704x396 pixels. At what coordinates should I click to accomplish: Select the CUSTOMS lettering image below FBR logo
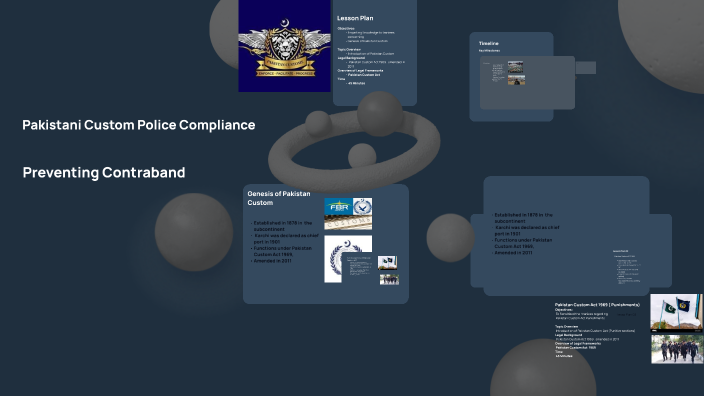click(x=348, y=222)
